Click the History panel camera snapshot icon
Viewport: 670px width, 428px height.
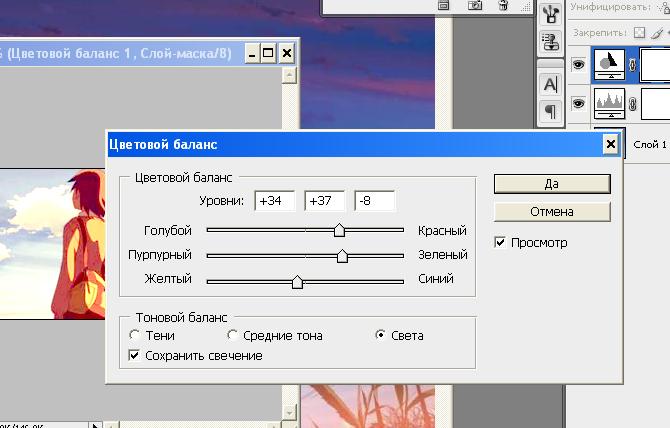pyautogui.click(x=474, y=6)
